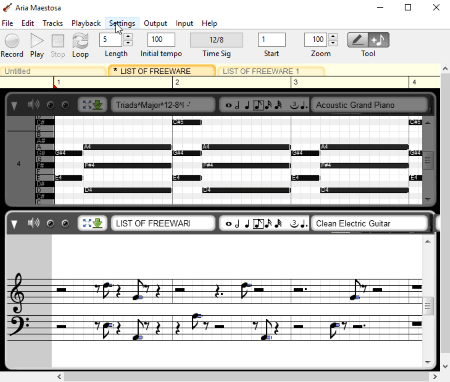Enable triplet grid on the guitar track
This screenshot has width=450, height=382.
tap(294, 224)
